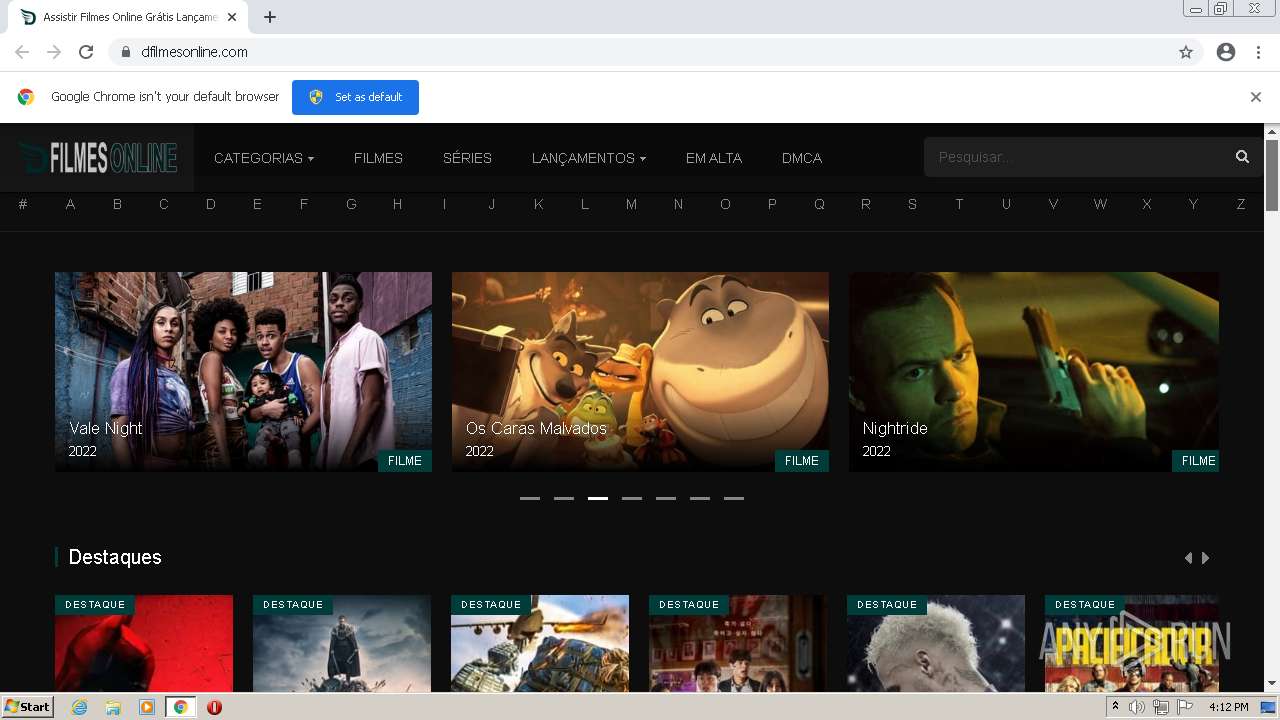Switch to Chrome taskbar icon
Screen dimensions: 1280x720
click(x=180, y=707)
